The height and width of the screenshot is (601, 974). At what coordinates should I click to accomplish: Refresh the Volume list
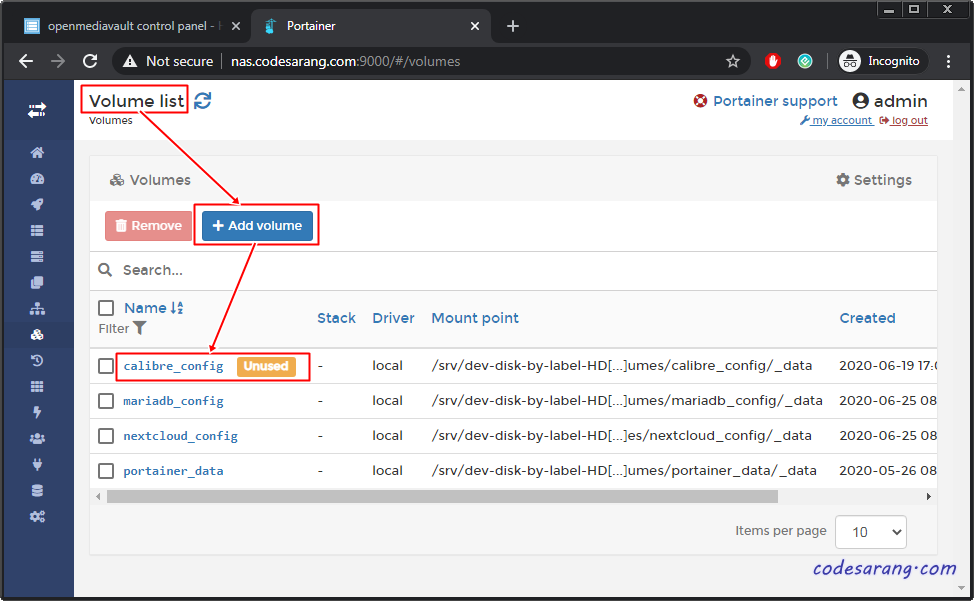[203, 101]
